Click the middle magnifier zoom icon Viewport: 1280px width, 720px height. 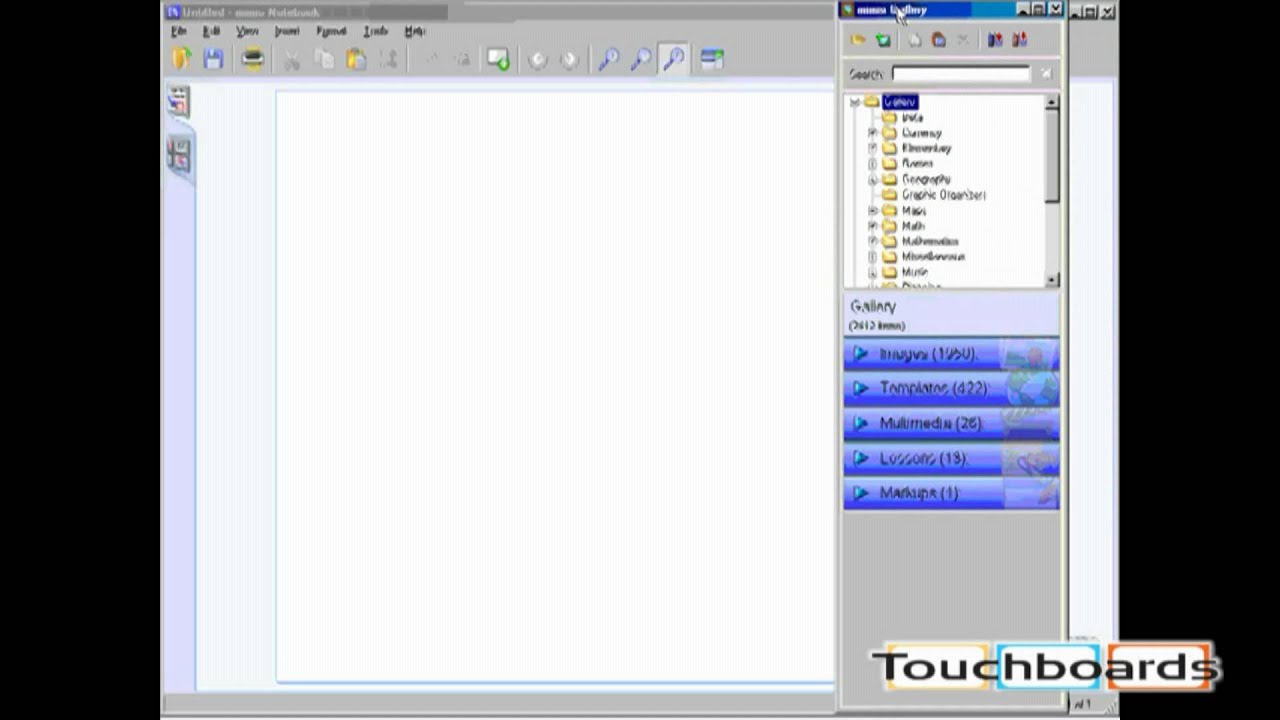(x=640, y=60)
